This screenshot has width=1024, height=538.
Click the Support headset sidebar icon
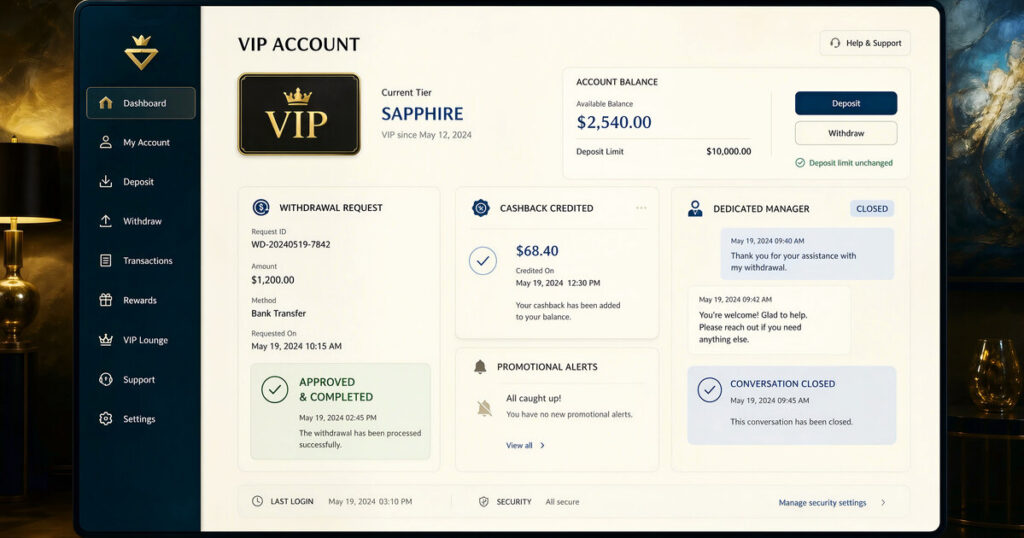(x=106, y=379)
